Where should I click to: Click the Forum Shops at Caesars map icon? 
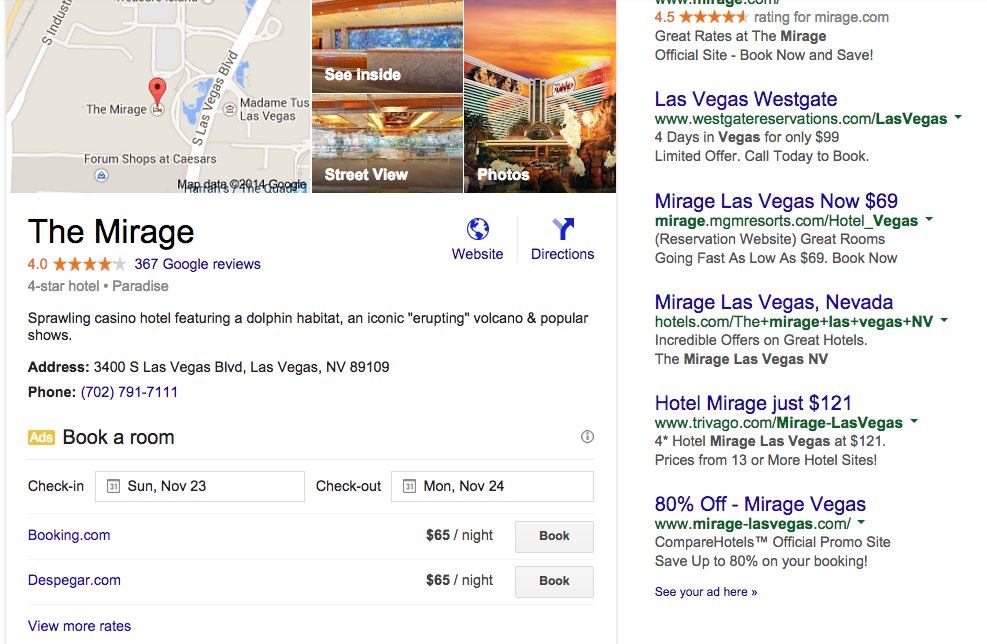coord(100,176)
